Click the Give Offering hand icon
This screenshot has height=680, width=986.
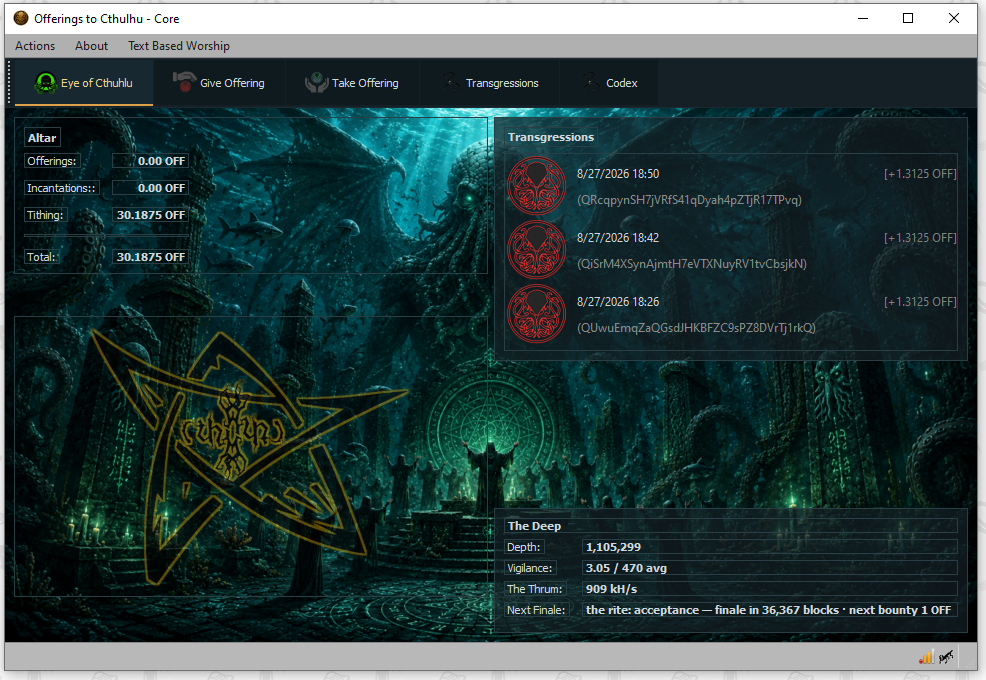tap(184, 82)
